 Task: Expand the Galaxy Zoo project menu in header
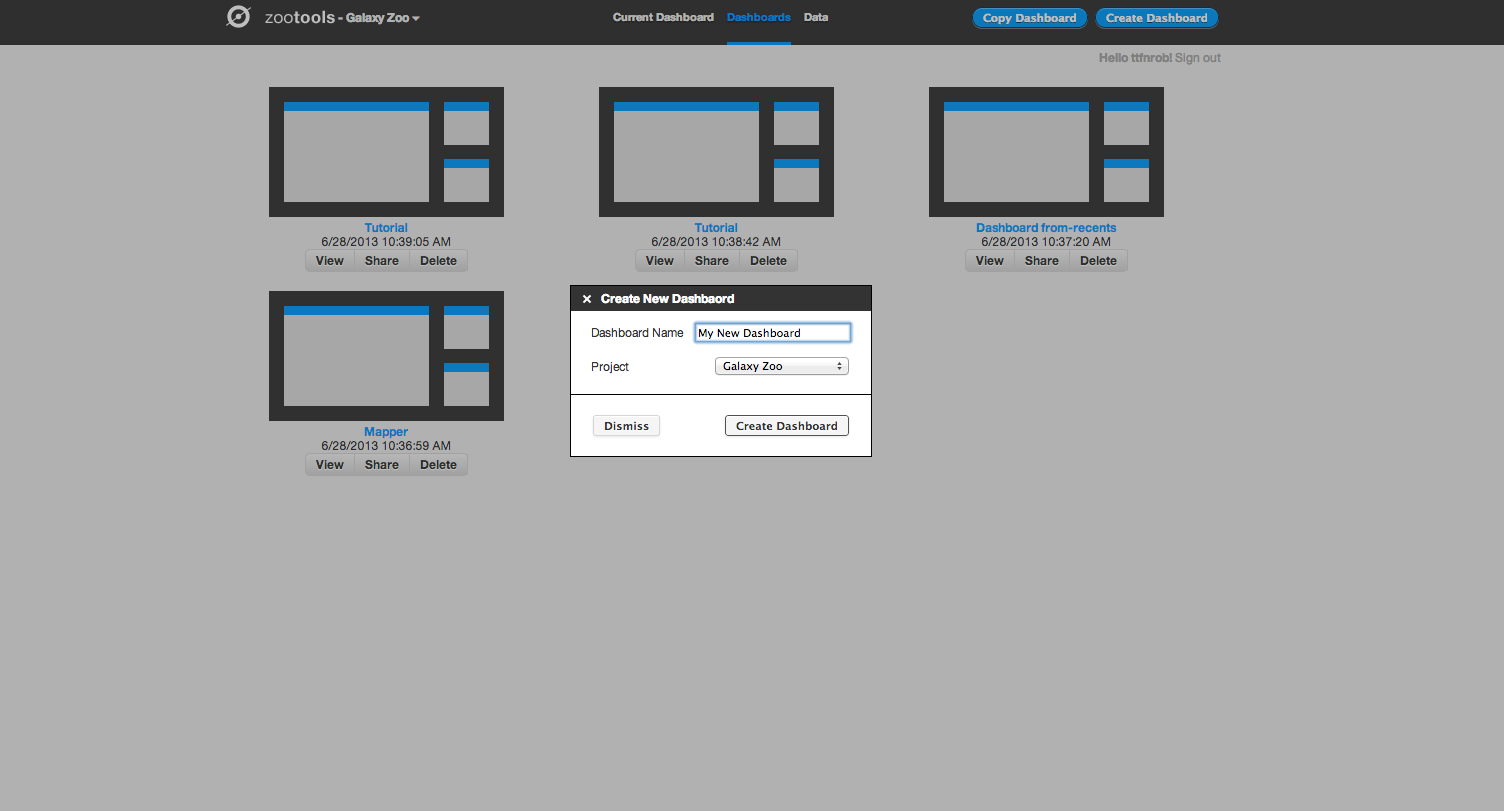[x=383, y=18]
